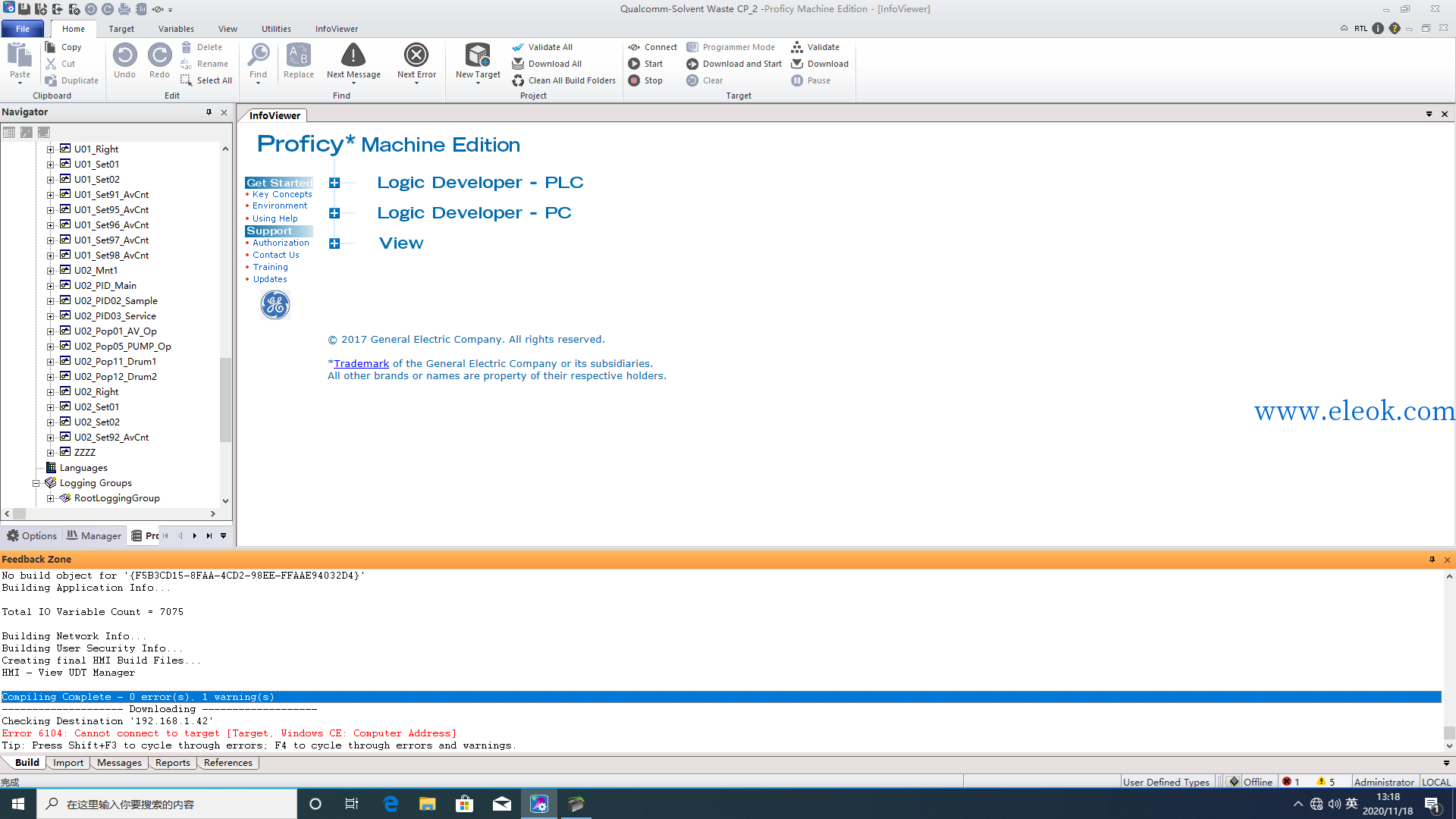Open the Home ribbon tab
1456x819 pixels.
[74, 29]
